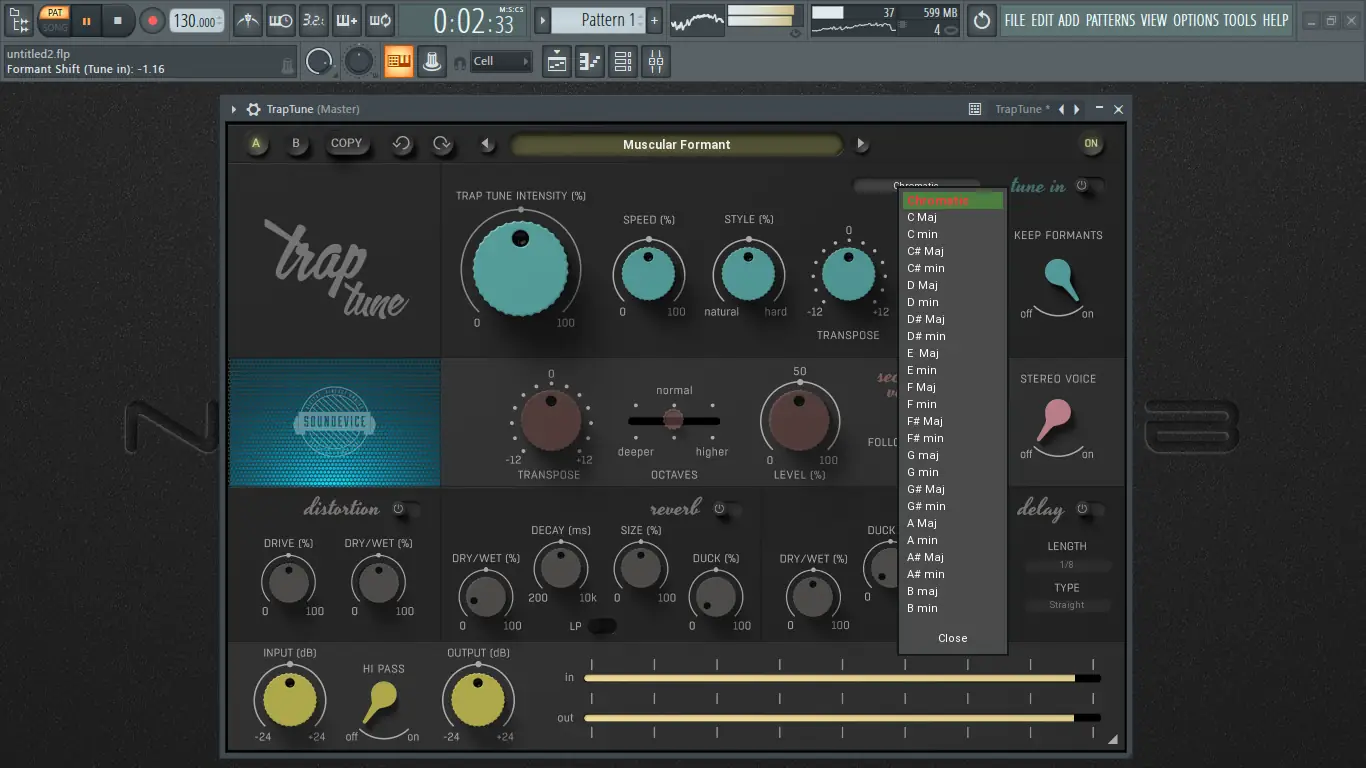The image size is (1366, 768).
Task: Open the EDIT menu
Action: (1043, 20)
